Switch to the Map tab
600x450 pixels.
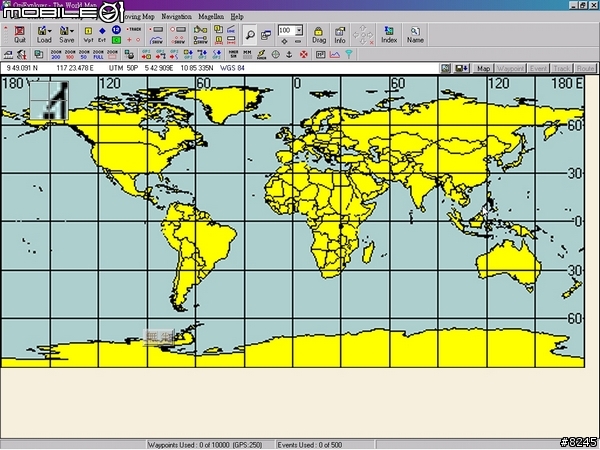483,68
